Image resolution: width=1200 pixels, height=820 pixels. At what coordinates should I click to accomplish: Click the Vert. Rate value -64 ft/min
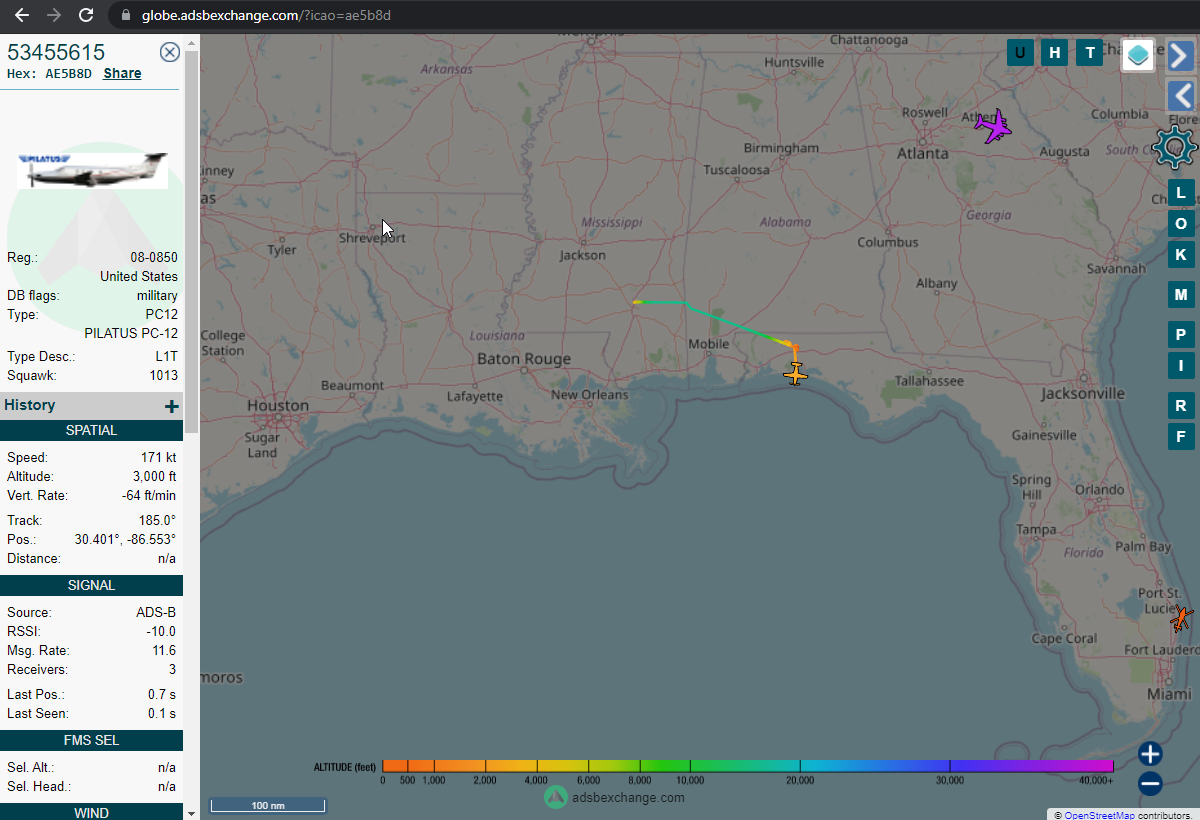[148, 496]
